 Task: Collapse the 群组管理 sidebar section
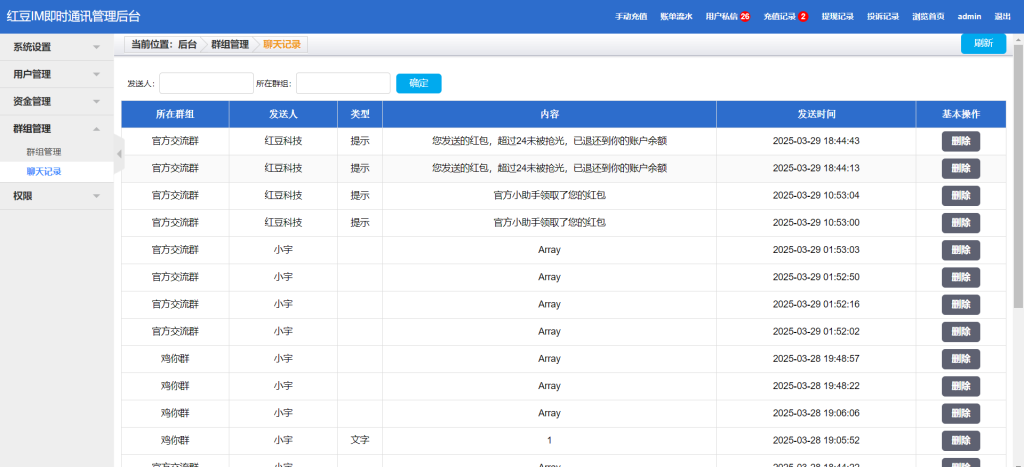[x=56, y=128]
